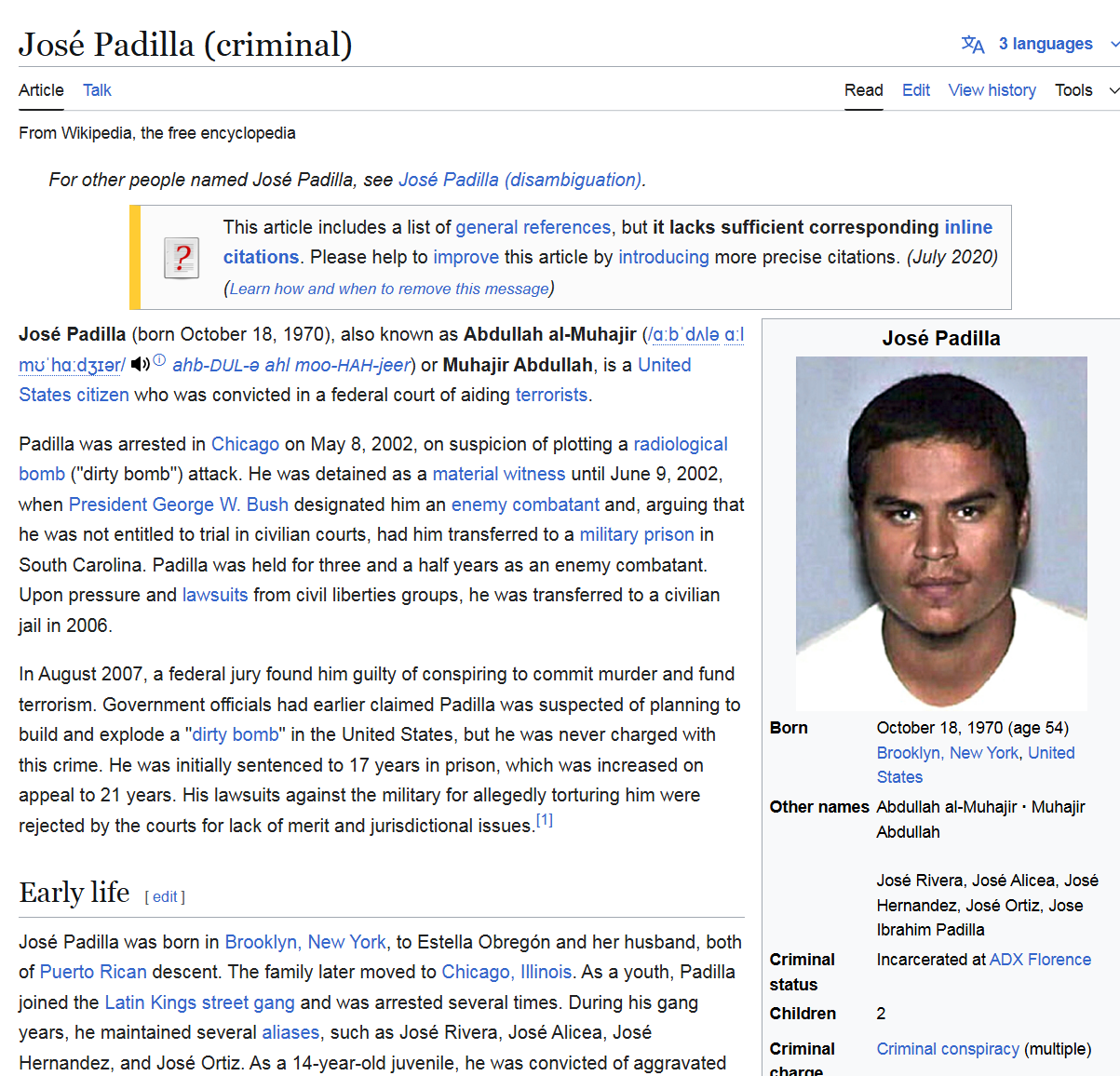Follow the aliases link
This screenshot has height=1076, width=1120.
[290, 1032]
